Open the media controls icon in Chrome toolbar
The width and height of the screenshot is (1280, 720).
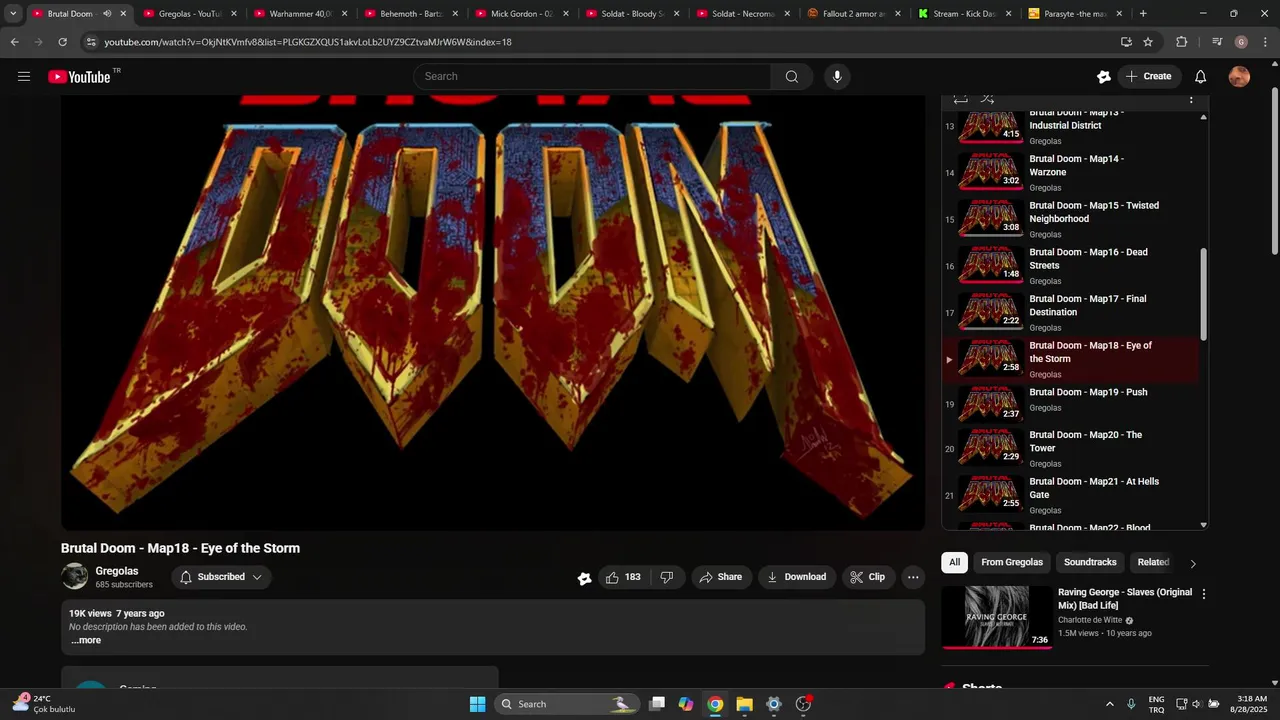point(1217,42)
